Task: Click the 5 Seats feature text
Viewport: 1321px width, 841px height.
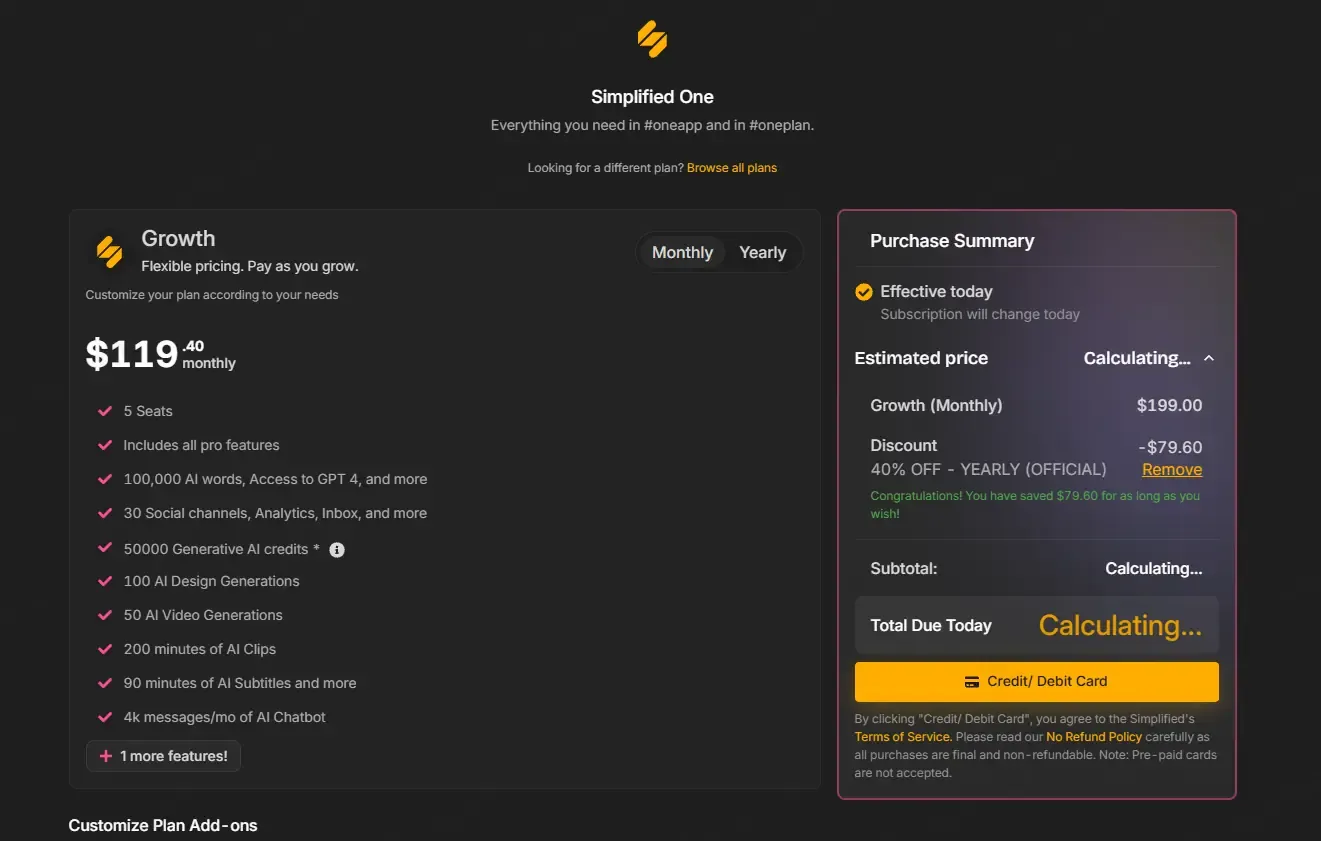Action: 148,411
